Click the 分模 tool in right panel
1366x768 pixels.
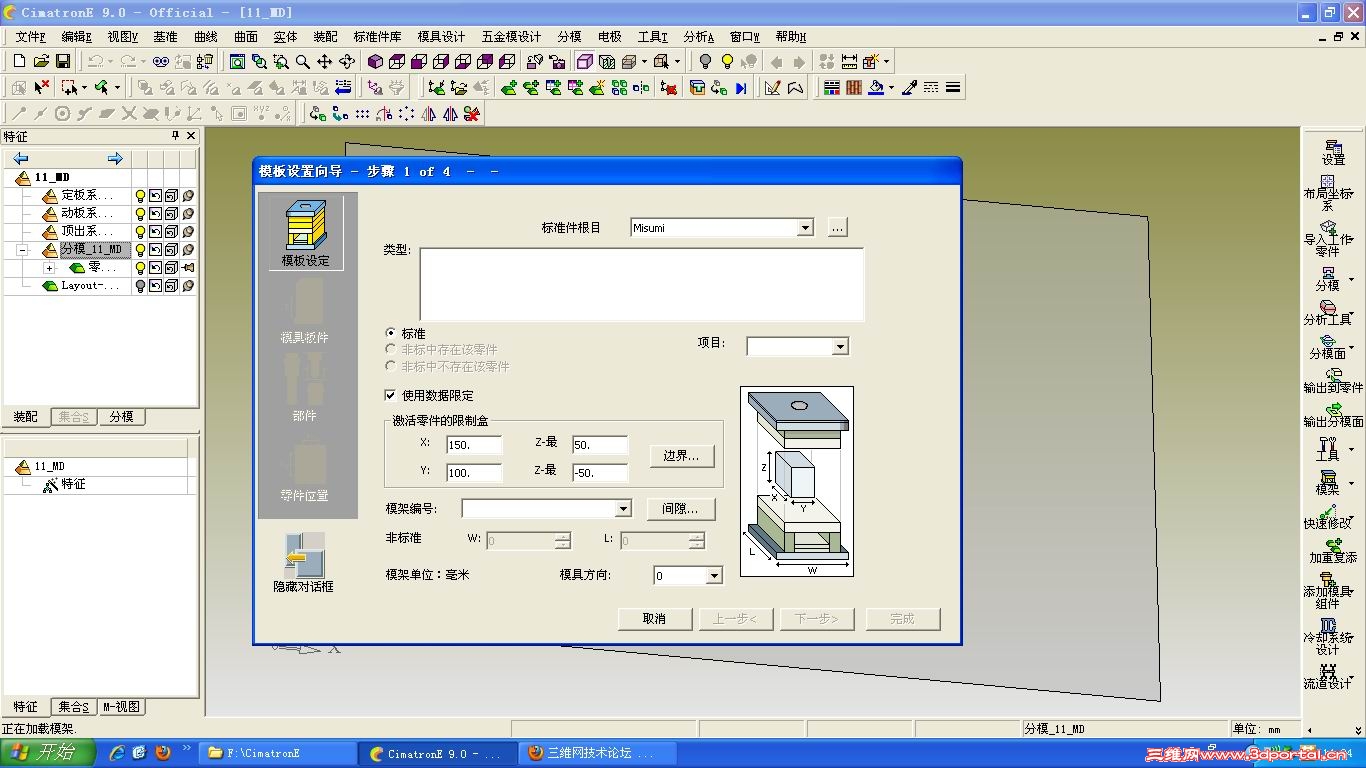1327,279
